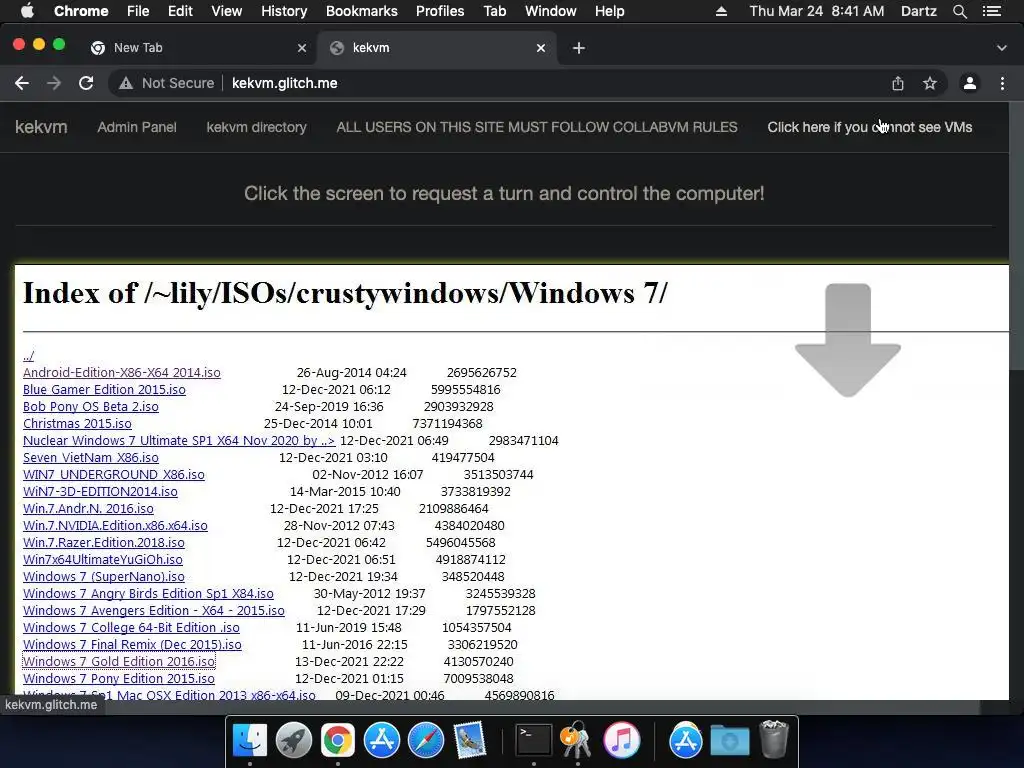Open the Downloads folder in dock
Viewport: 1024px width, 768px height.
(729, 741)
